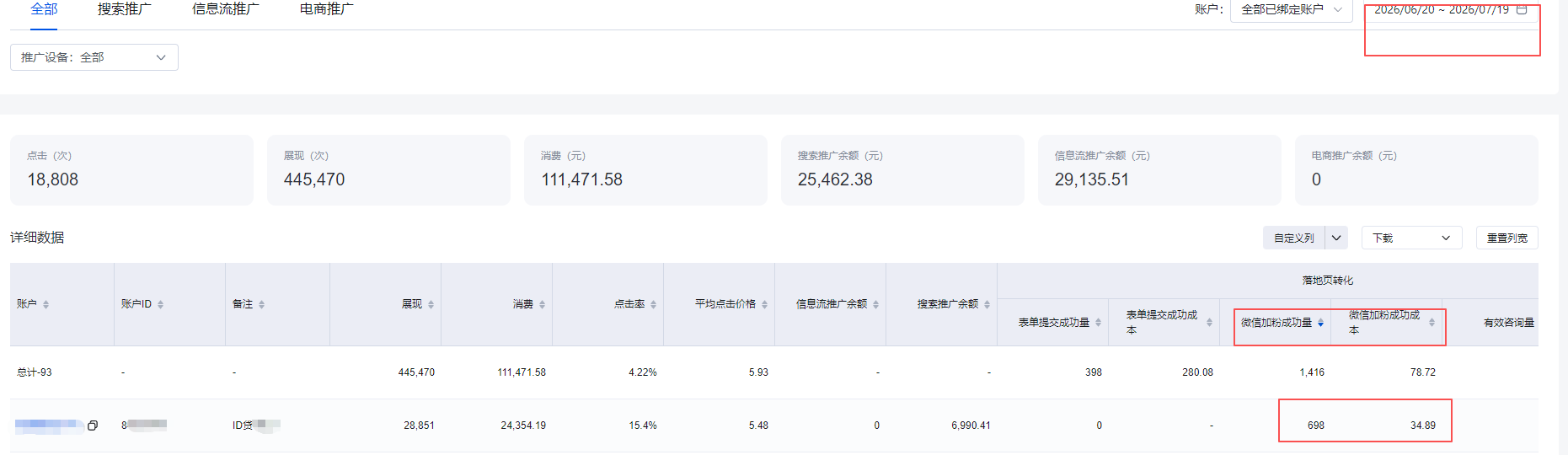The image size is (1568, 455).
Task: Open the 信息流推广 tab
Action: coord(225,9)
